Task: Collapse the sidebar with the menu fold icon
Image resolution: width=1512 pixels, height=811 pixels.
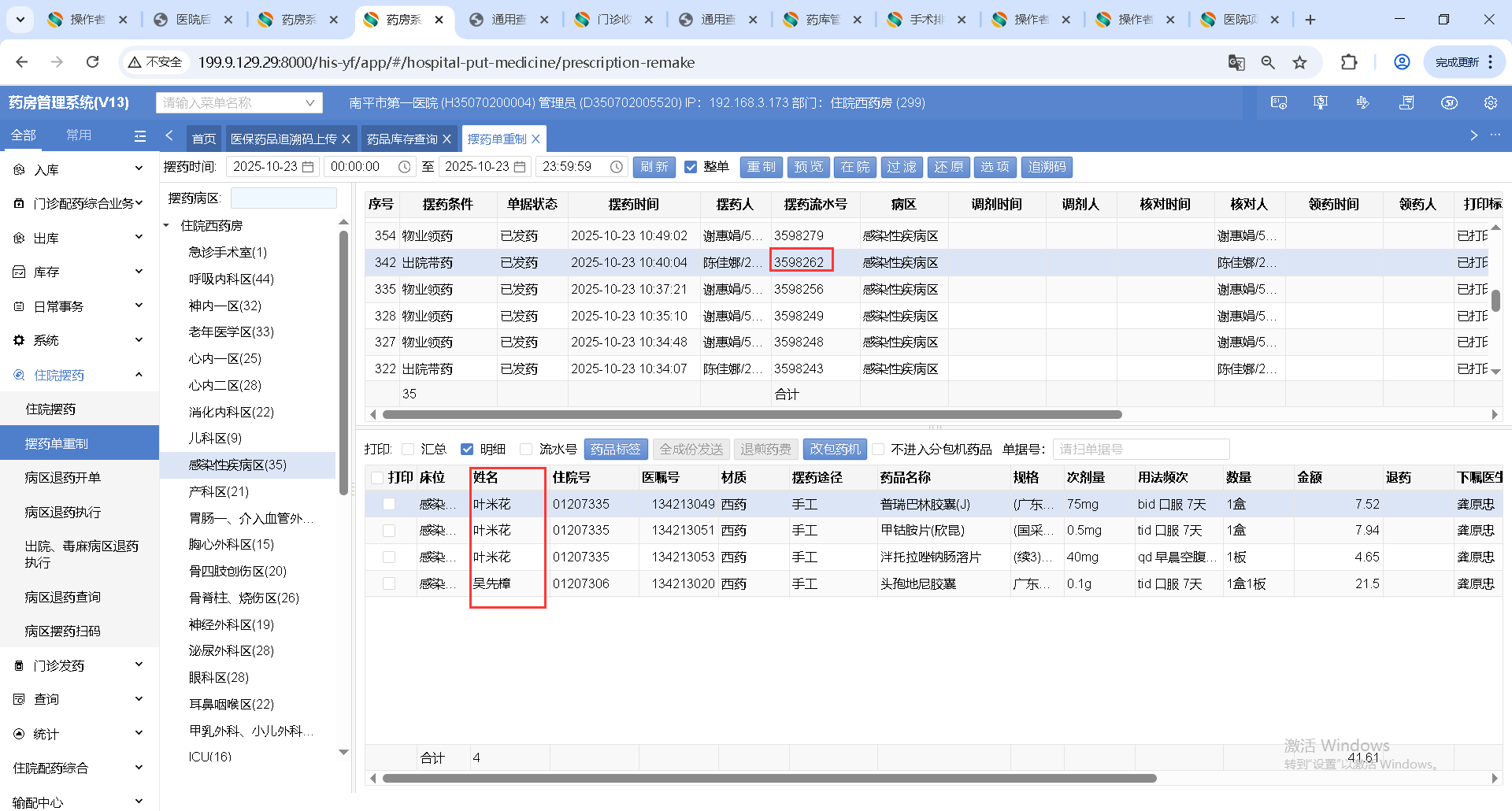Action: 140,136
